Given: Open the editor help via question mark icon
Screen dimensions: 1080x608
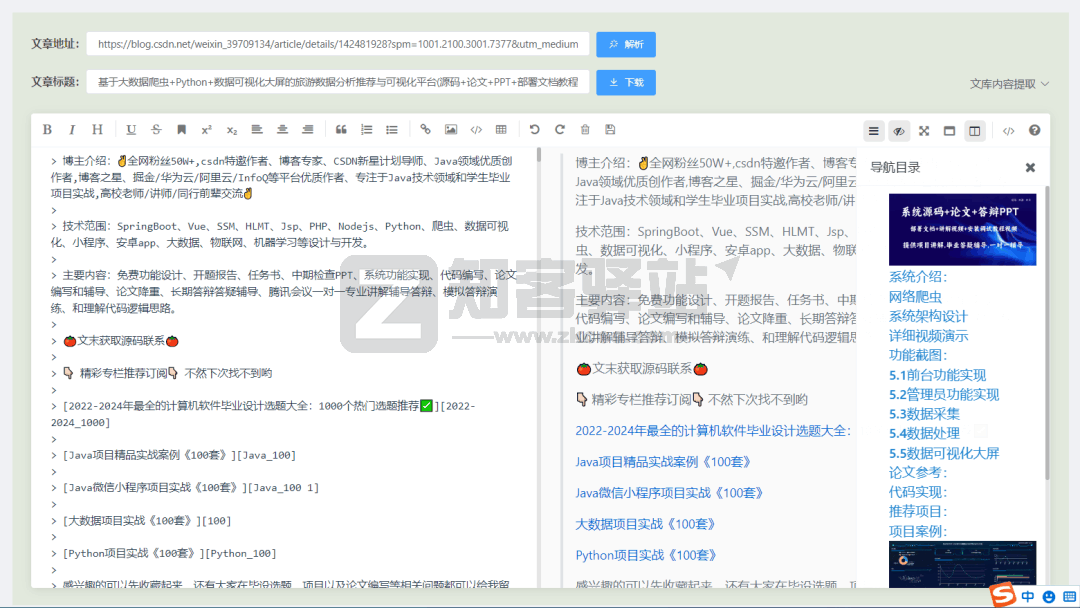Looking at the screenshot, I should click(x=1034, y=129).
